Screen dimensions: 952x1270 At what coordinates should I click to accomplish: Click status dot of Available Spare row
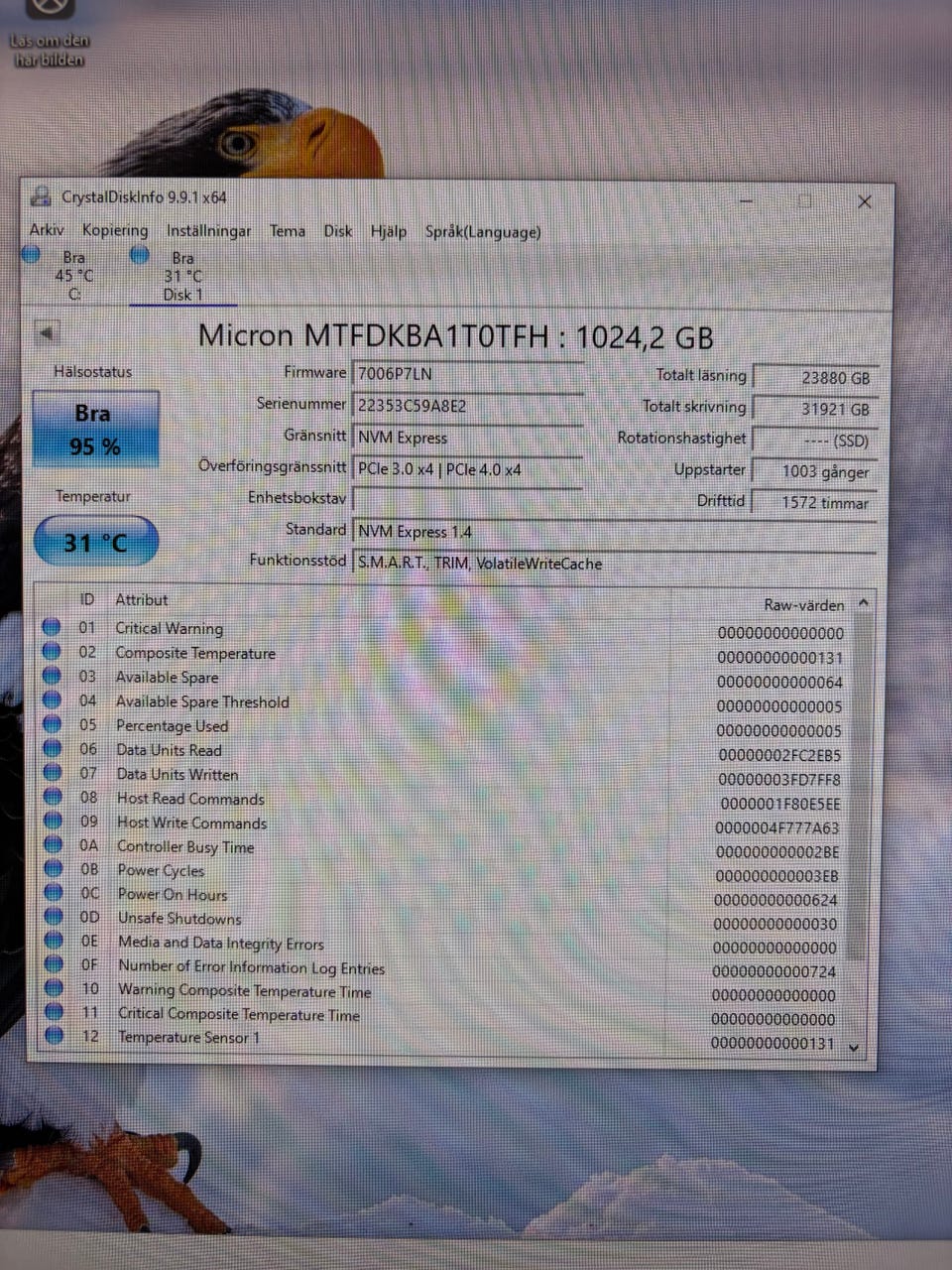click(52, 676)
